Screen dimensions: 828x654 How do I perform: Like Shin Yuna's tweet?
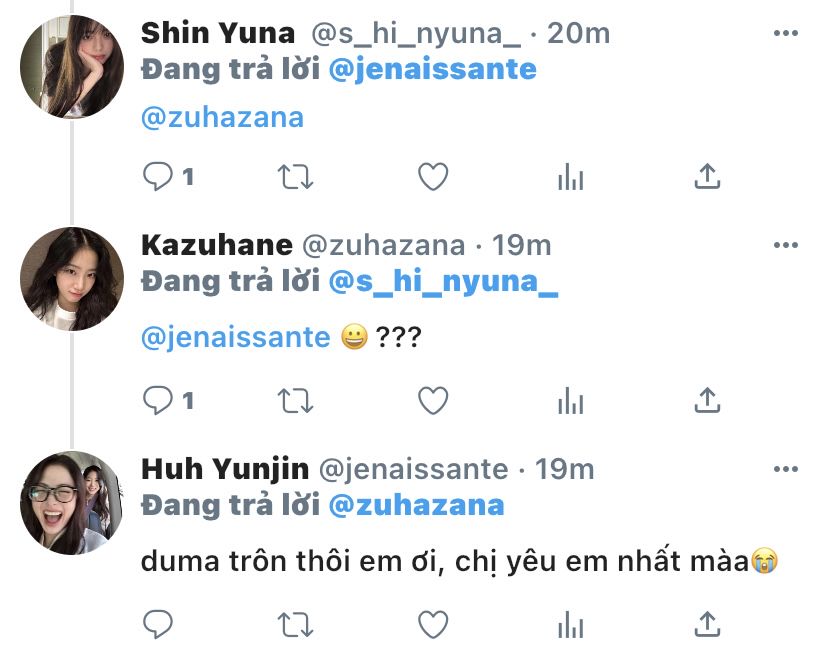(432, 177)
